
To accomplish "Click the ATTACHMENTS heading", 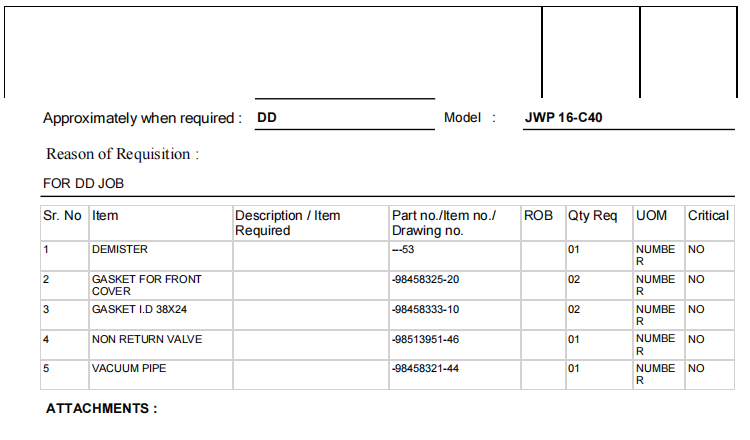I will point(102,409).
